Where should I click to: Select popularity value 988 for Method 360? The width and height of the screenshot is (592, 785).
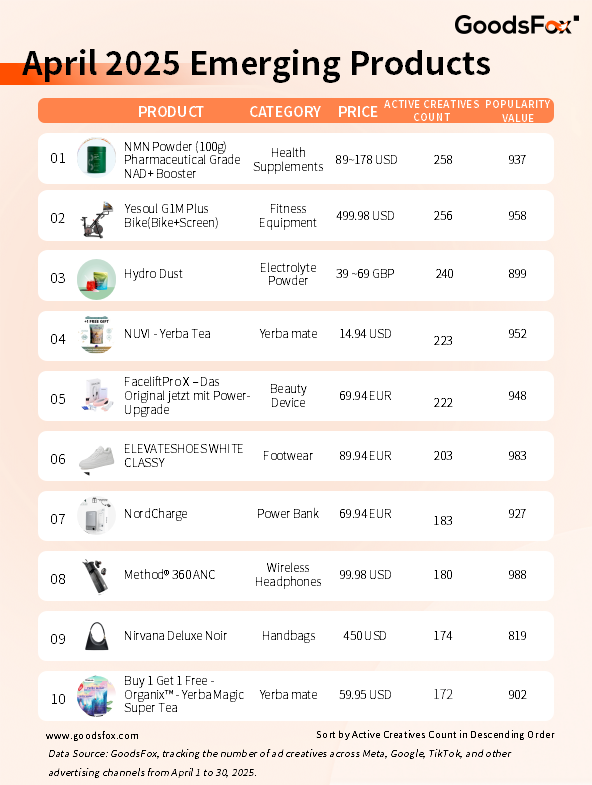(x=517, y=574)
